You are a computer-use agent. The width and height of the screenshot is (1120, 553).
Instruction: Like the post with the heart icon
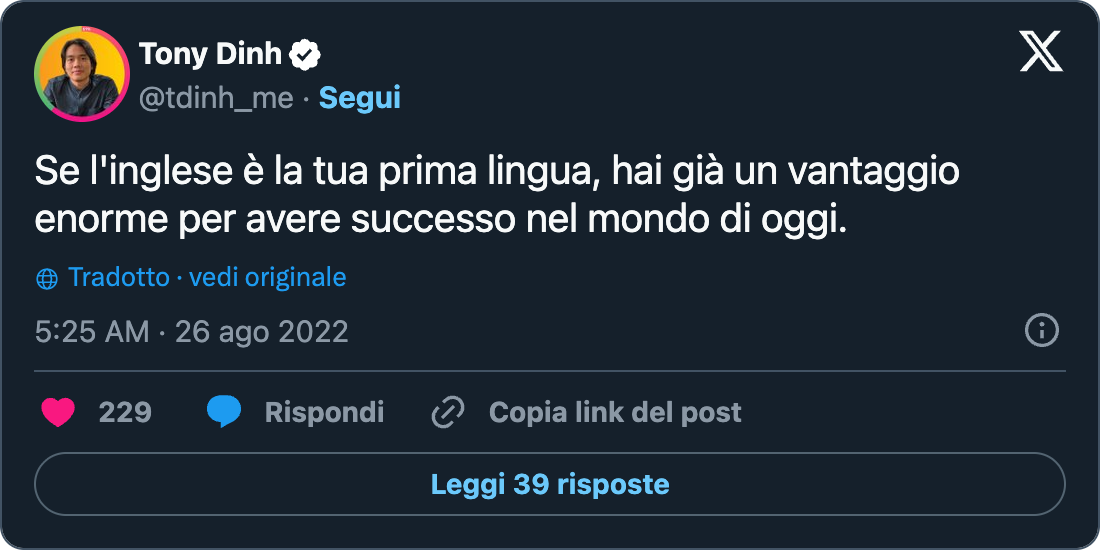(58, 413)
